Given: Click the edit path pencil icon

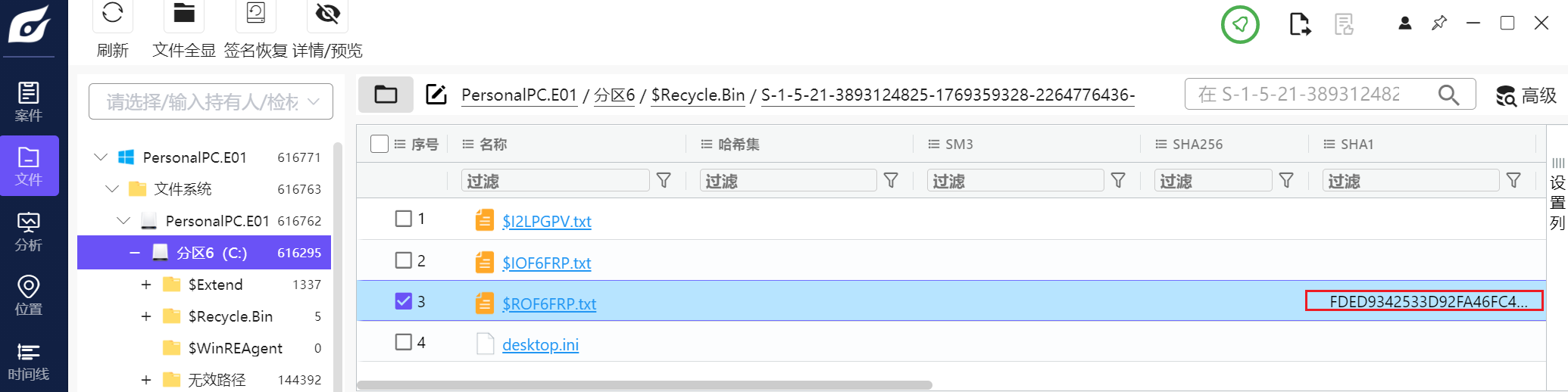Looking at the screenshot, I should 436,95.
